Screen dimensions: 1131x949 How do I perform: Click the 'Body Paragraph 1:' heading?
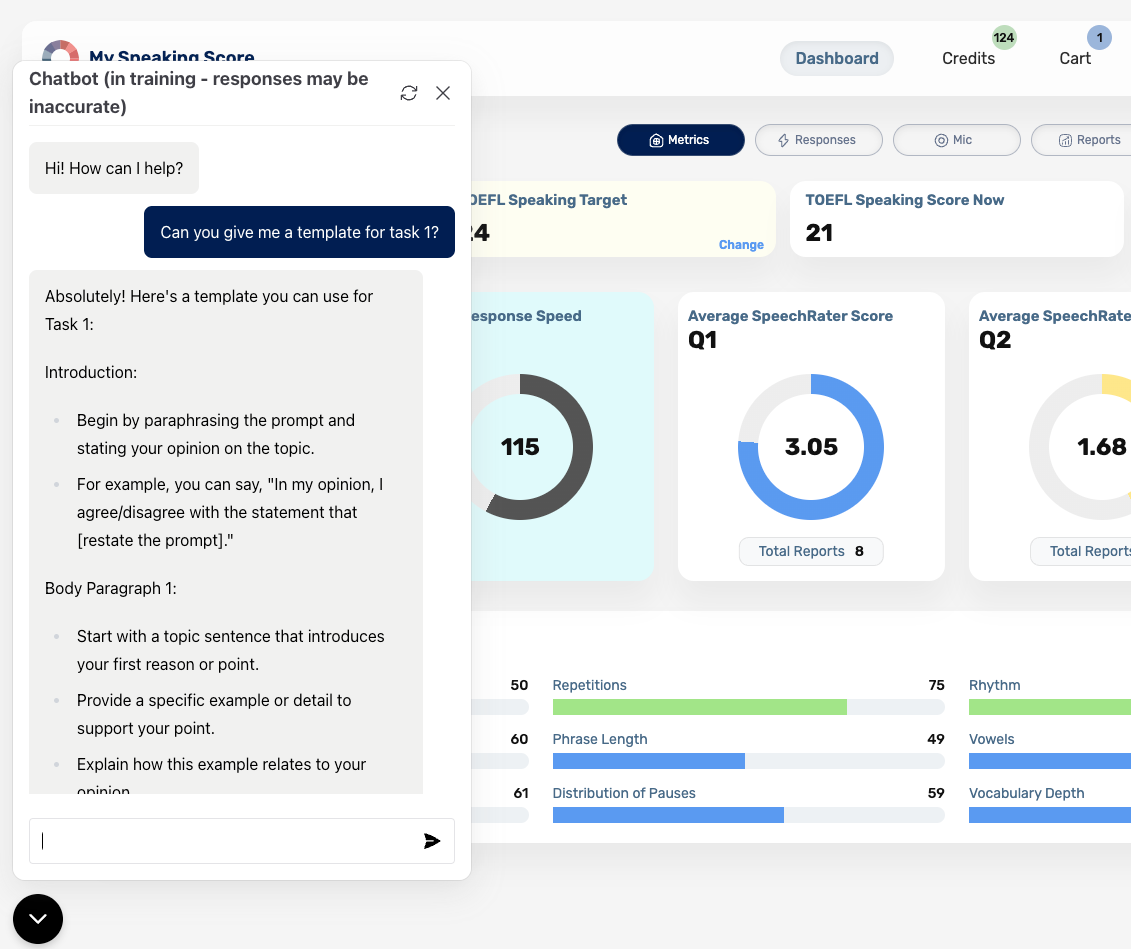coord(110,588)
